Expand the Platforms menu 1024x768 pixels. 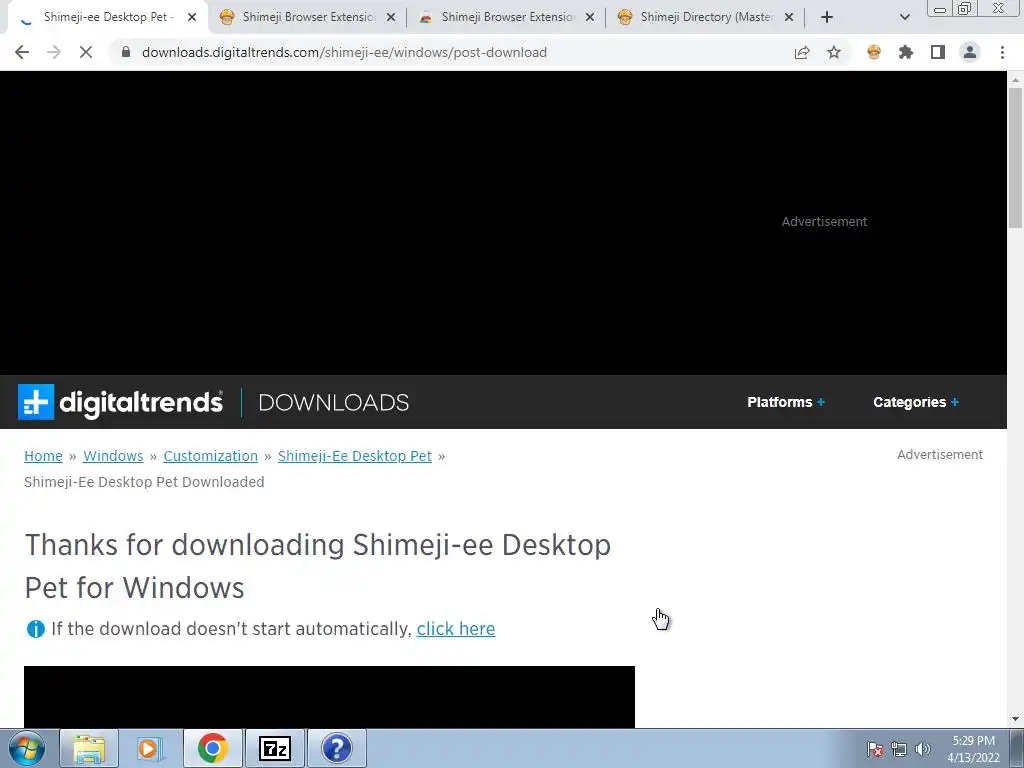coord(786,402)
